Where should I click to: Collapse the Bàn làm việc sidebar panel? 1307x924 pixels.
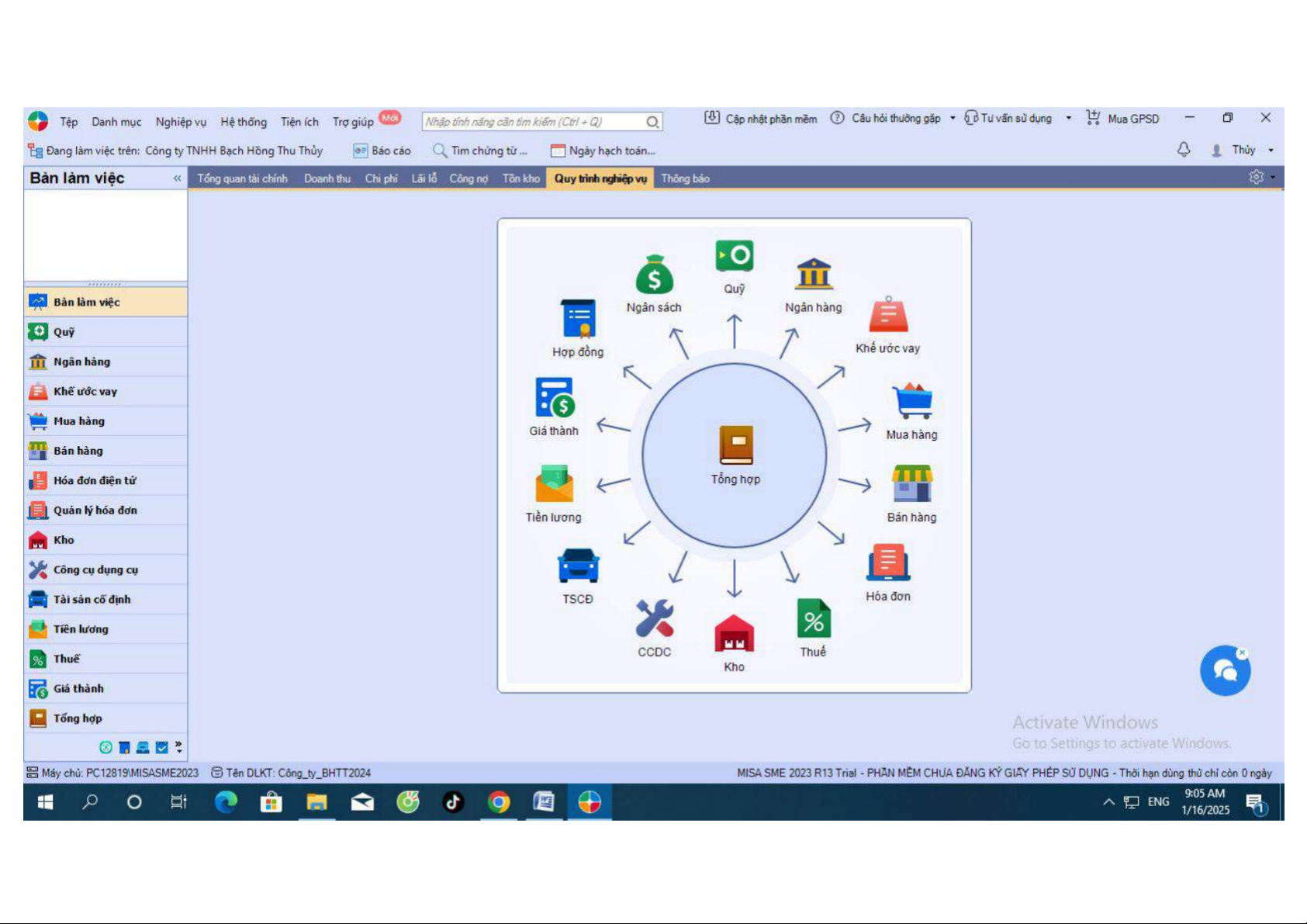pos(177,178)
